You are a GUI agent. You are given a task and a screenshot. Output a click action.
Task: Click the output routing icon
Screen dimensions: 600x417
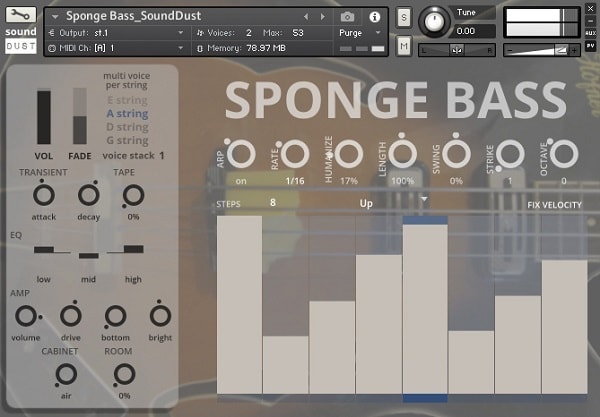pos(52,33)
